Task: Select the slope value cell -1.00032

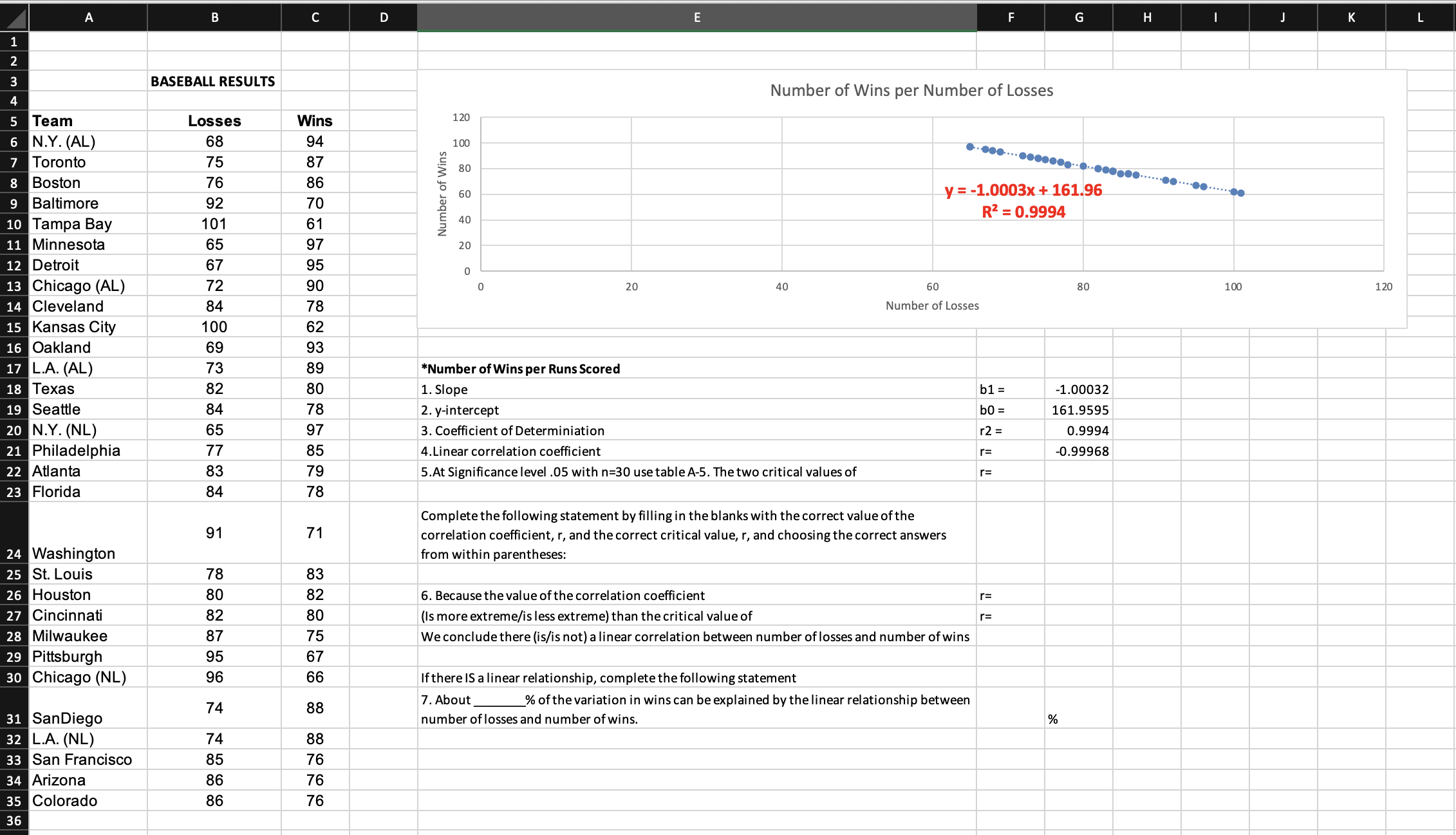Action: 1079,389
